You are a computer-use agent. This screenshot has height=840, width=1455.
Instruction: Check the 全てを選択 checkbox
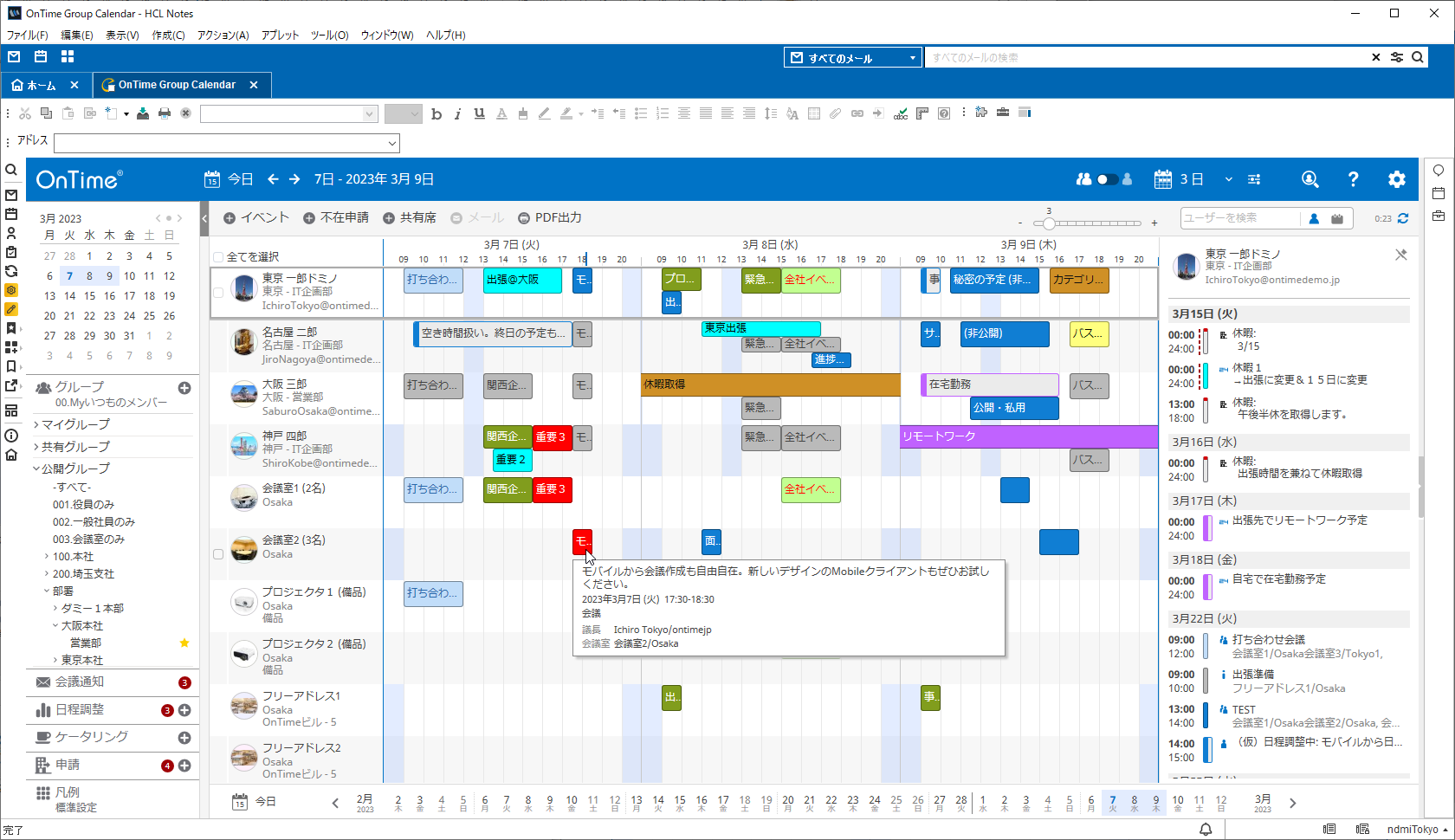218,257
